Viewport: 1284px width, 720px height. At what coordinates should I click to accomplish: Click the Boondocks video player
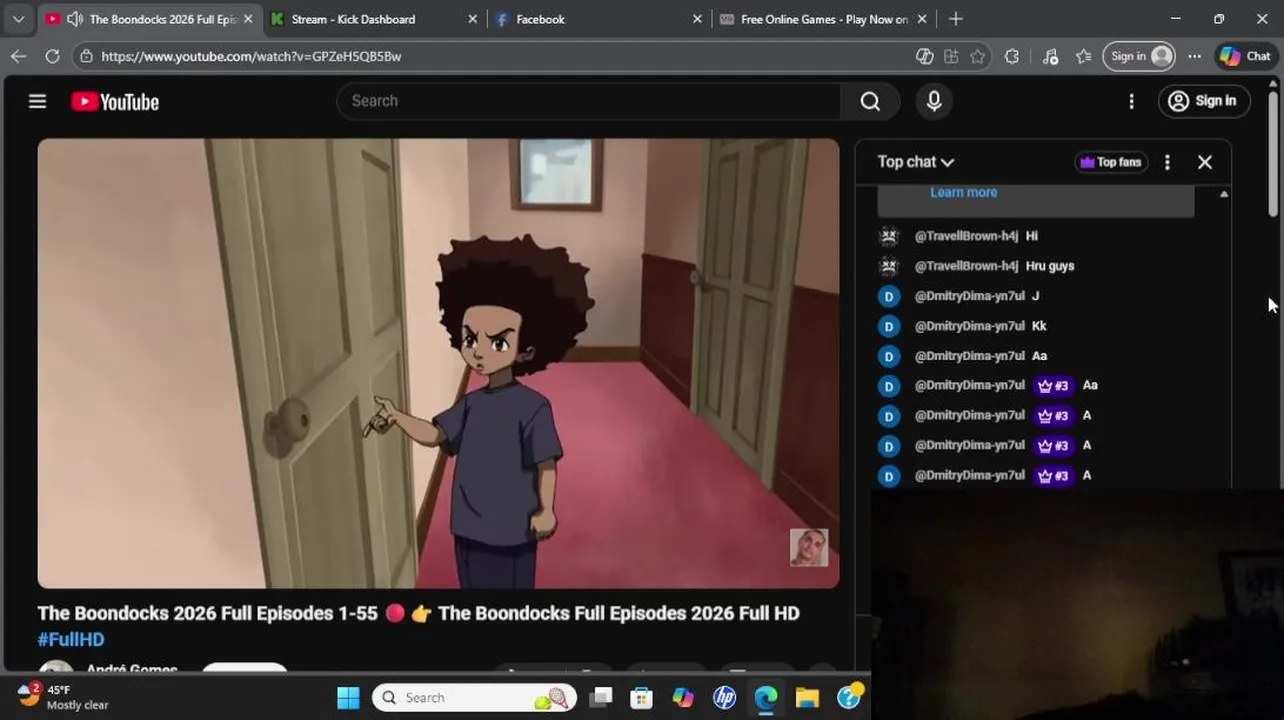click(438, 363)
